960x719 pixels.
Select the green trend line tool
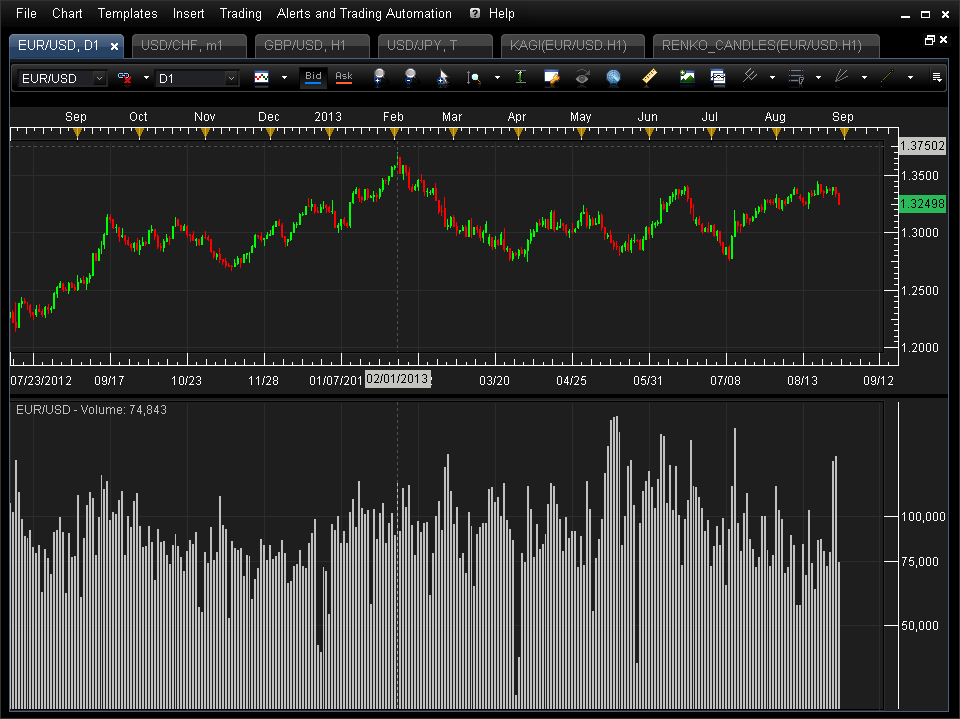887,77
